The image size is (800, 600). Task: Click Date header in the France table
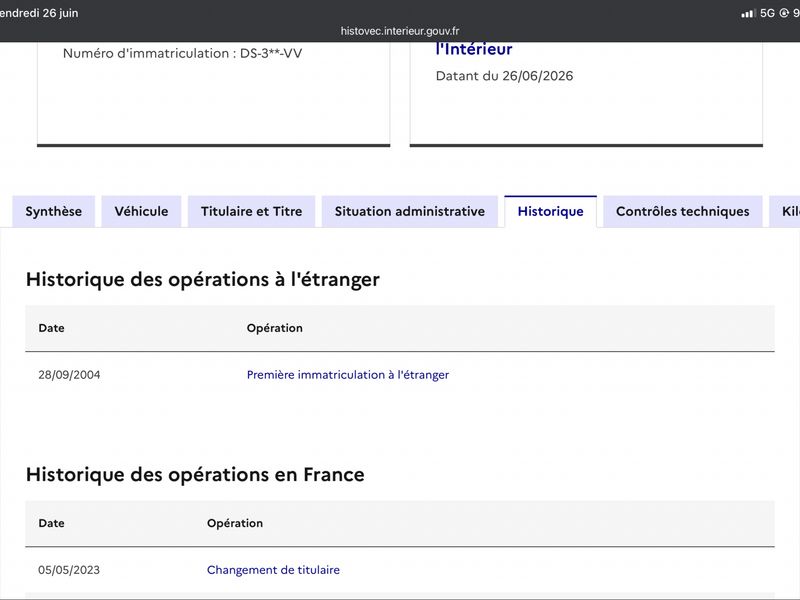[52, 523]
